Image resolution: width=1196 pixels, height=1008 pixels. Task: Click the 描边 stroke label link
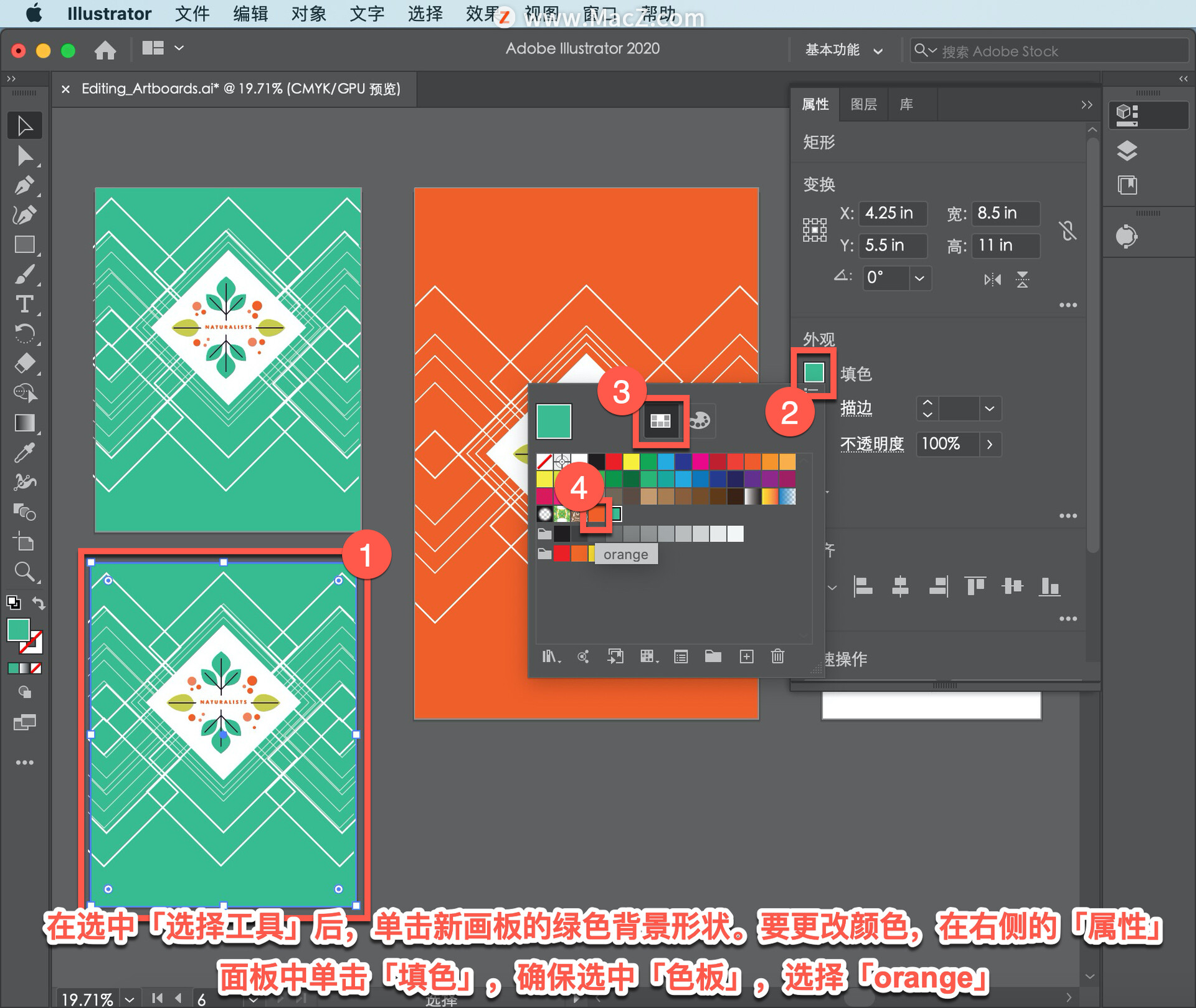(x=856, y=408)
